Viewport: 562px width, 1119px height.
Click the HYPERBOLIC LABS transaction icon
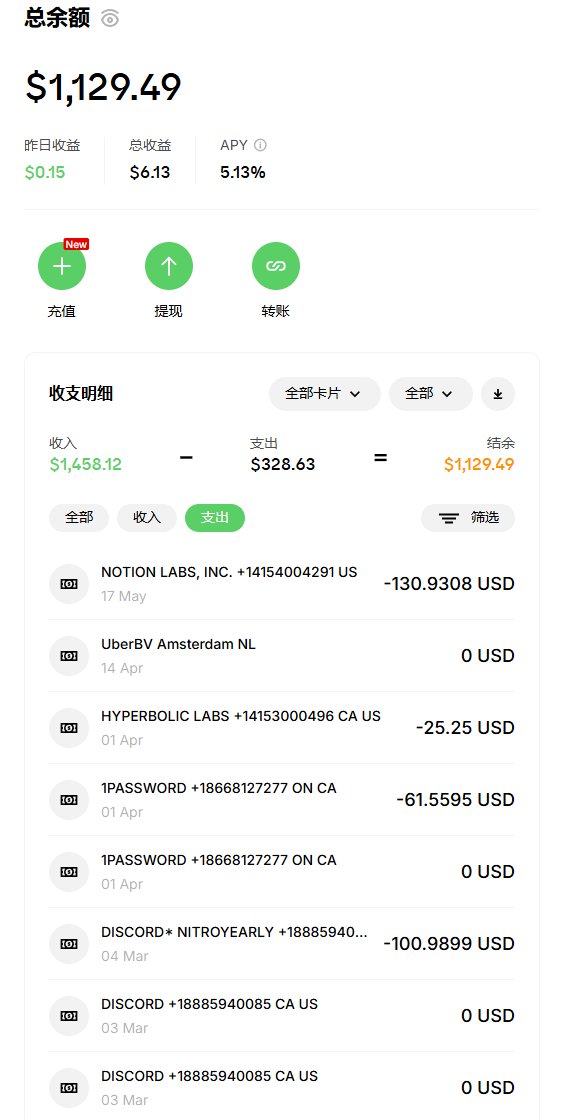tap(69, 728)
